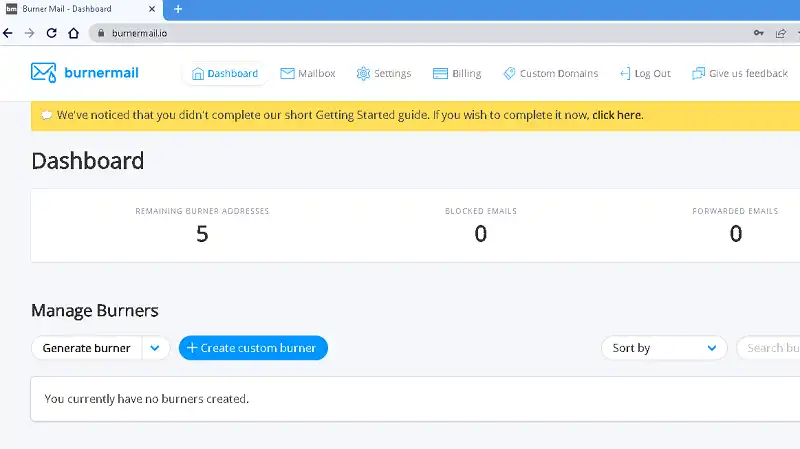The image size is (800, 449).
Task: Navigate to Custom Domains
Action: coord(550,73)
